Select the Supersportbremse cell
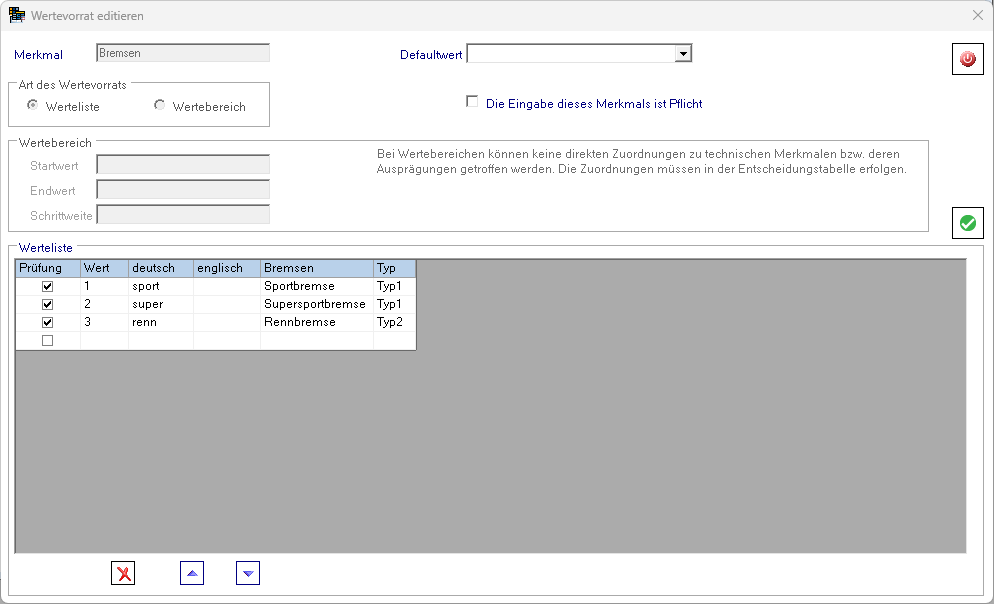 pyautogui.click(x=316, y=304)
